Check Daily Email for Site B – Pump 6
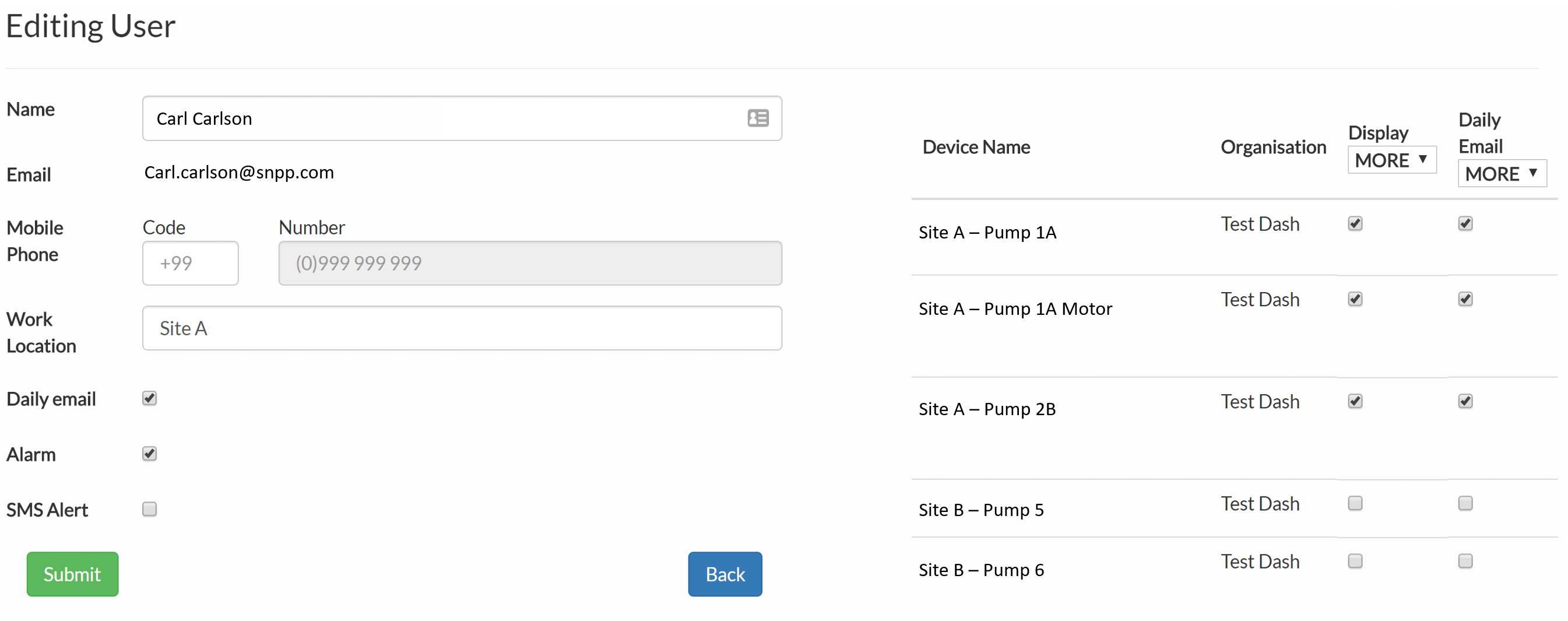The height and width of the screenshot is (621, 1568). 1465,561
